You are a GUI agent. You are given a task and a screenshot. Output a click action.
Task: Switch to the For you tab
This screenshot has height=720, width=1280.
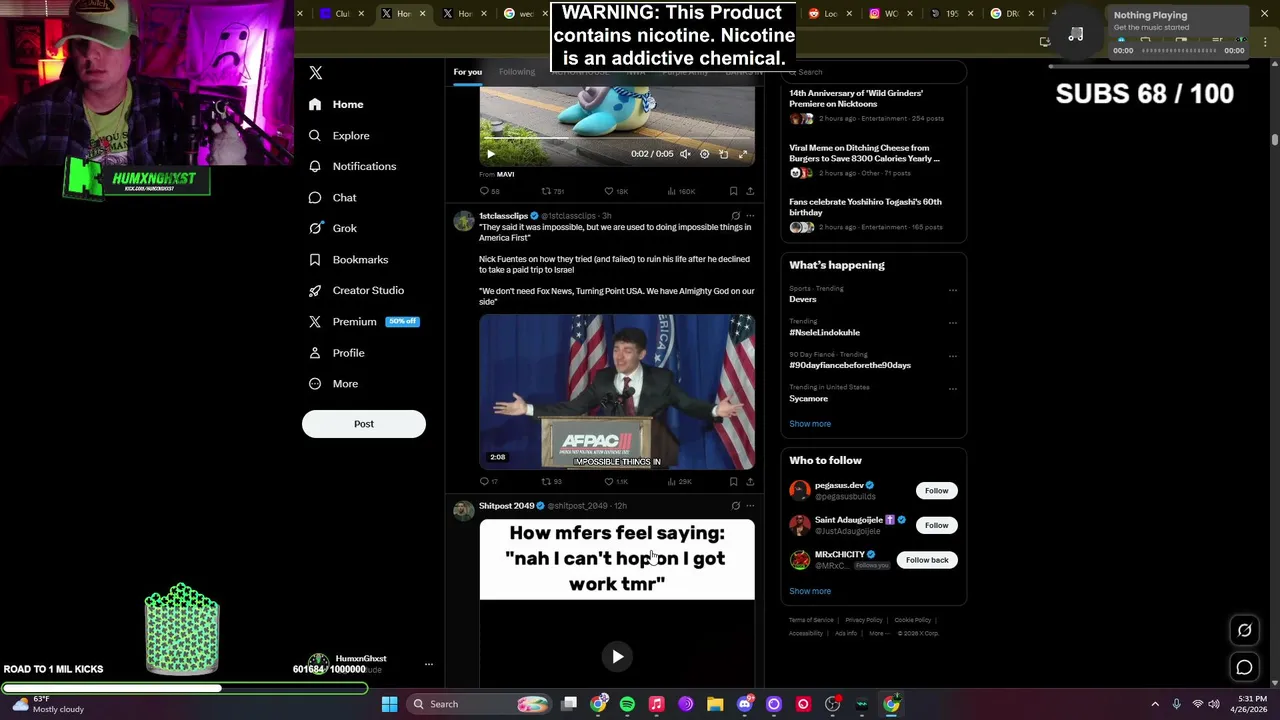tap(467, 72)
